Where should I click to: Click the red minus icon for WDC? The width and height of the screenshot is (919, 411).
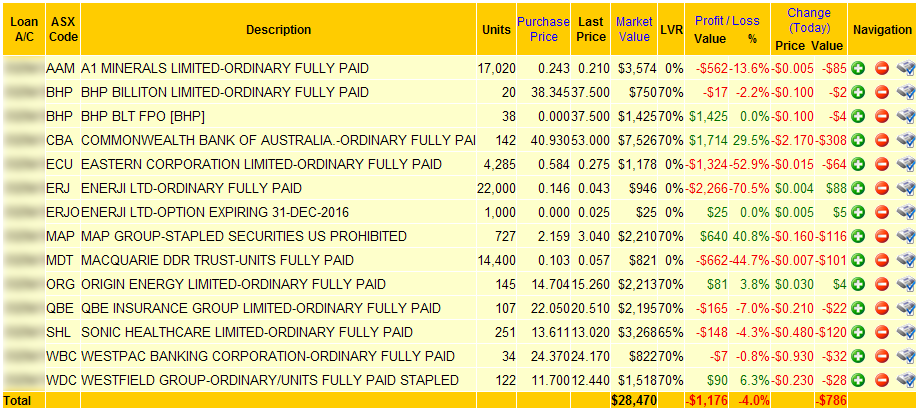pos(882,381)
